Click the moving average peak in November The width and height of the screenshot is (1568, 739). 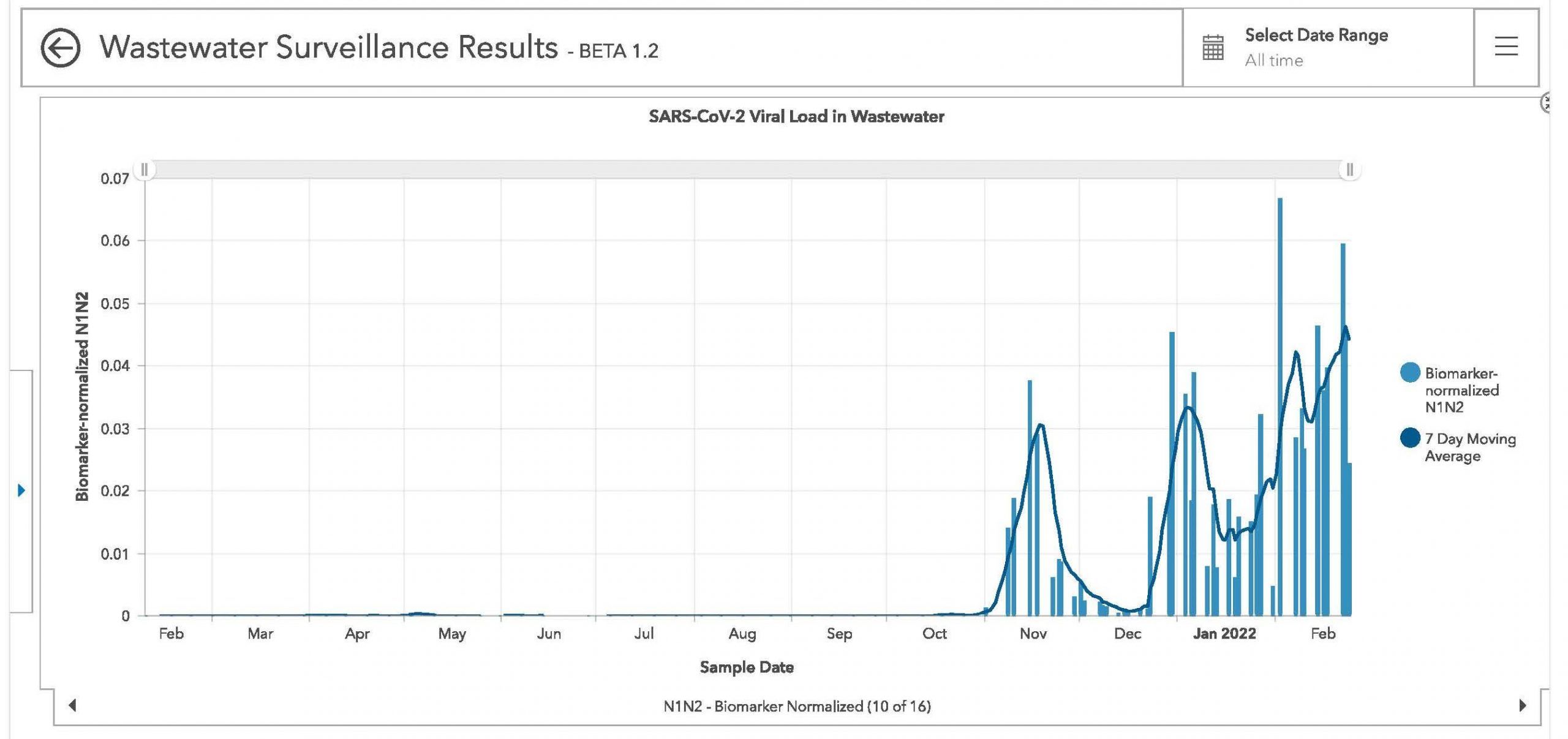1041,425
